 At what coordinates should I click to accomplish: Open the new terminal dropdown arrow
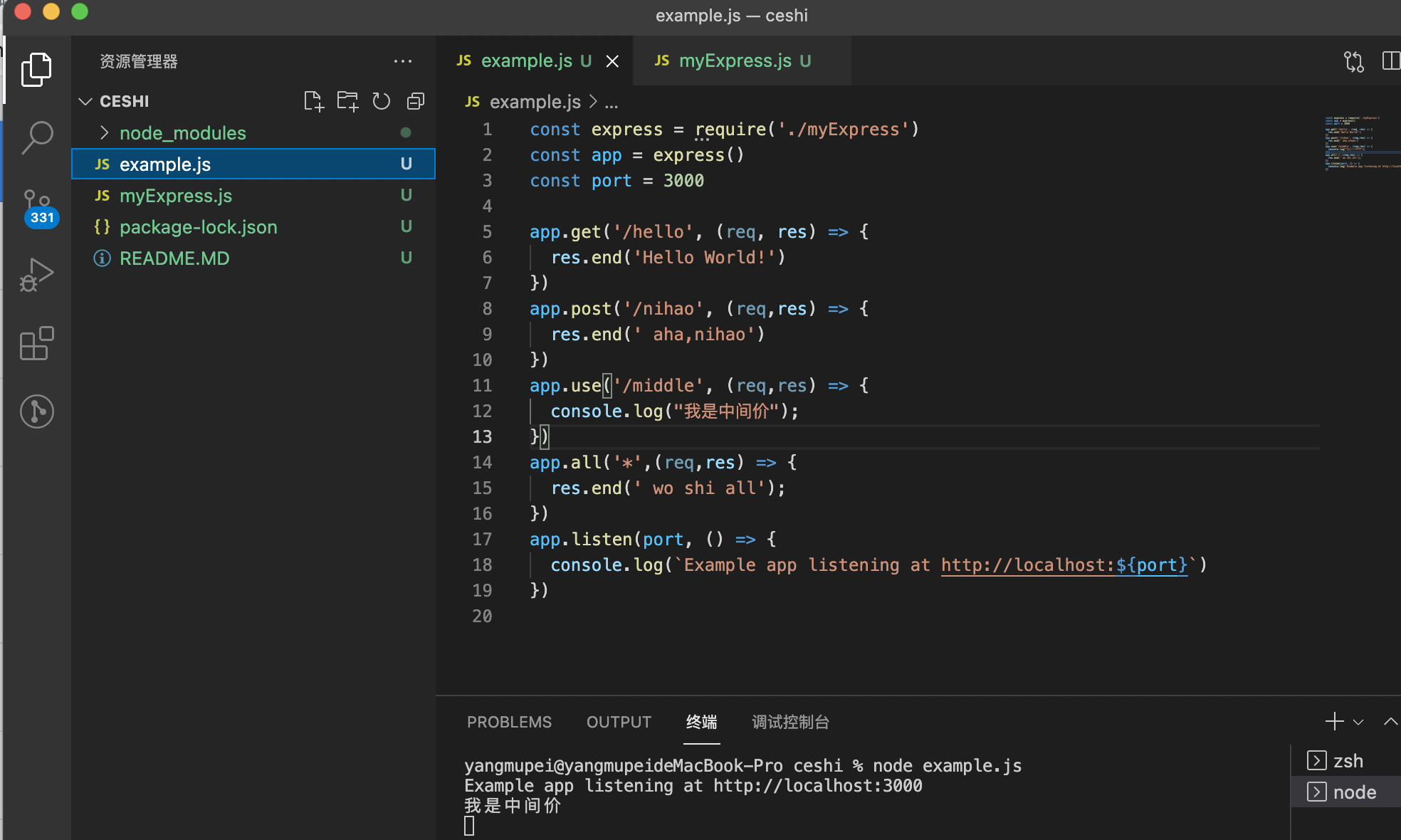[1358, 722]
